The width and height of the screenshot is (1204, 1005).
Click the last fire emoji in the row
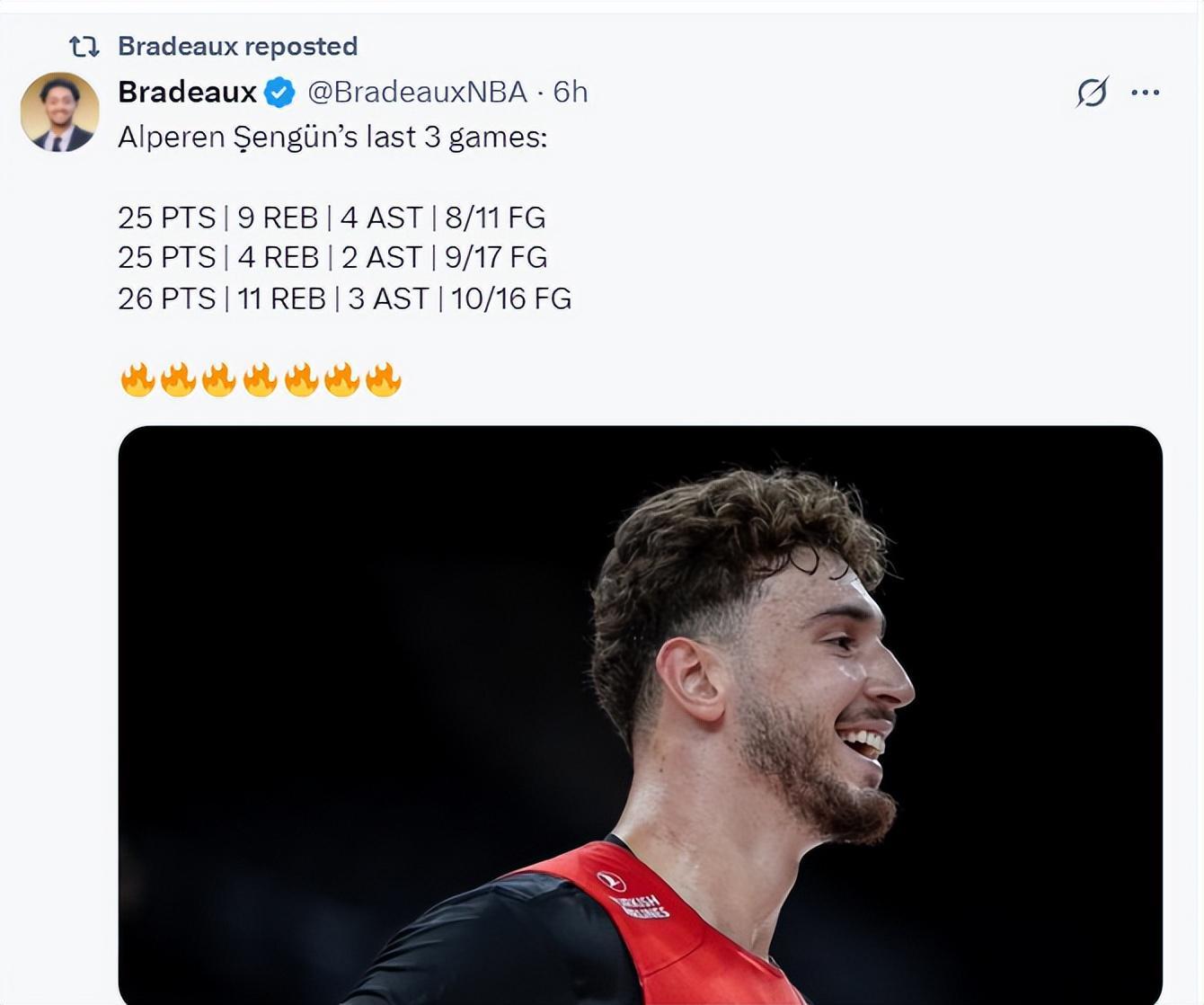click(383, 379)
